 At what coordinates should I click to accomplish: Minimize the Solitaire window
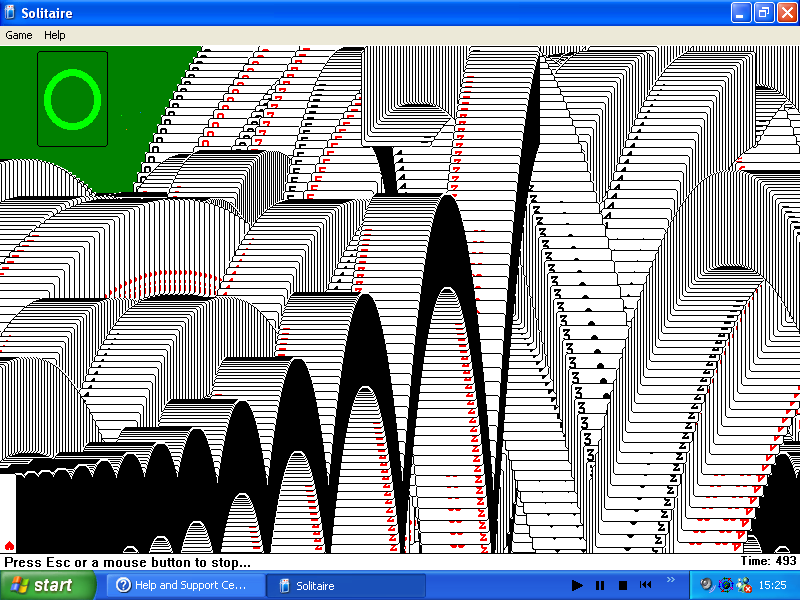741,12
